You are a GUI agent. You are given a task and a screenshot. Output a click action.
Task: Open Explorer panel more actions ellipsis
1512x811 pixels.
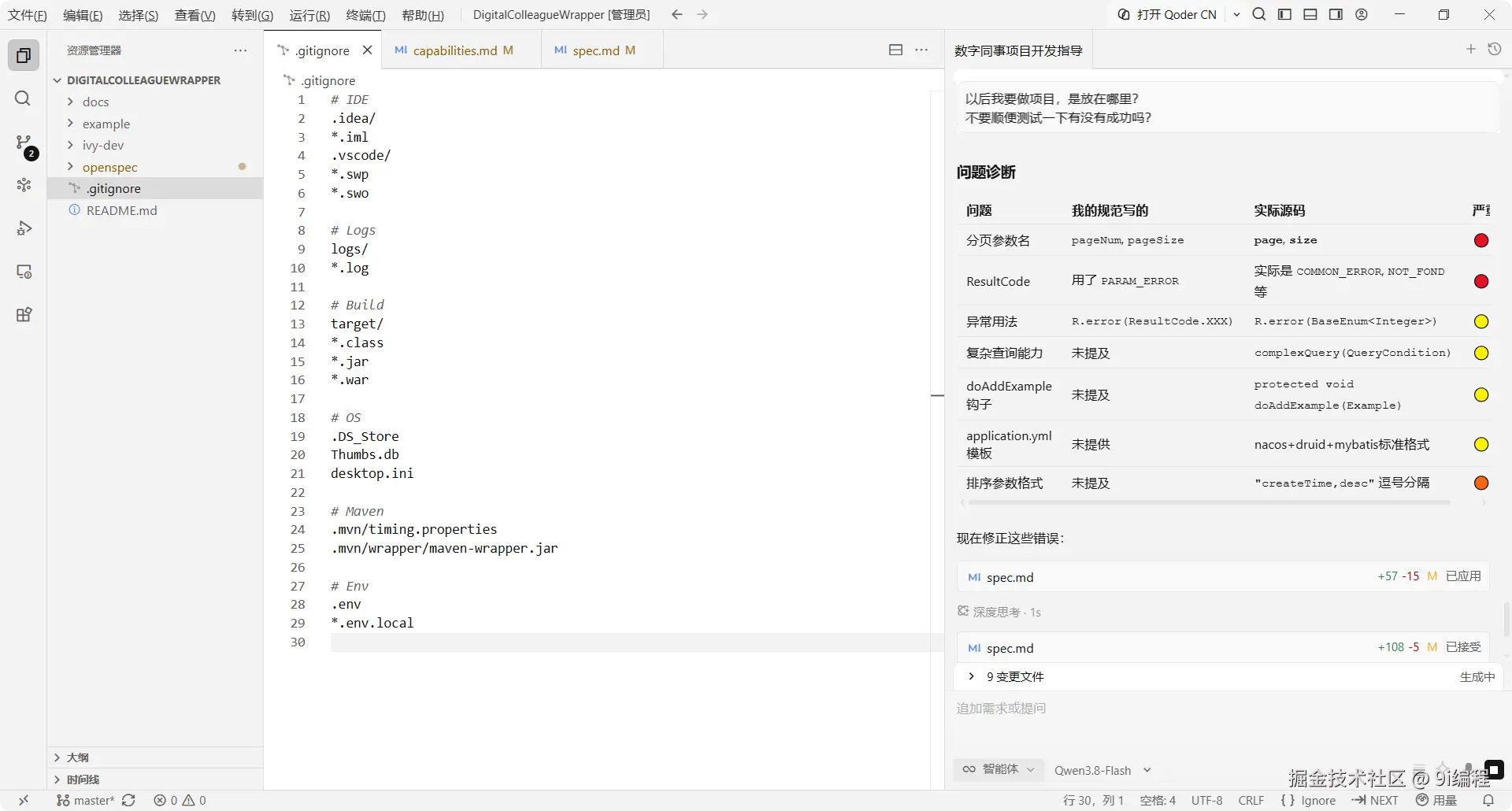coord(240,50)
